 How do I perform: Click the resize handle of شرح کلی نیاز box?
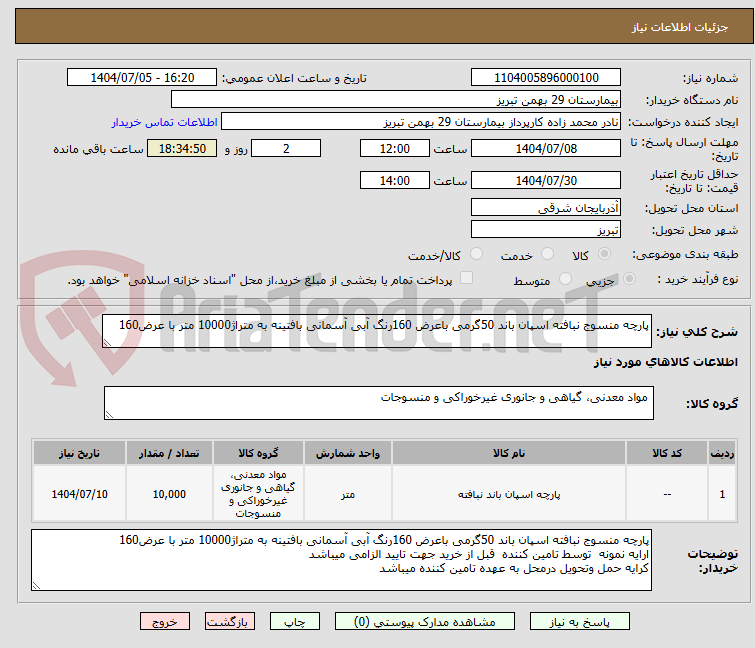107,343
